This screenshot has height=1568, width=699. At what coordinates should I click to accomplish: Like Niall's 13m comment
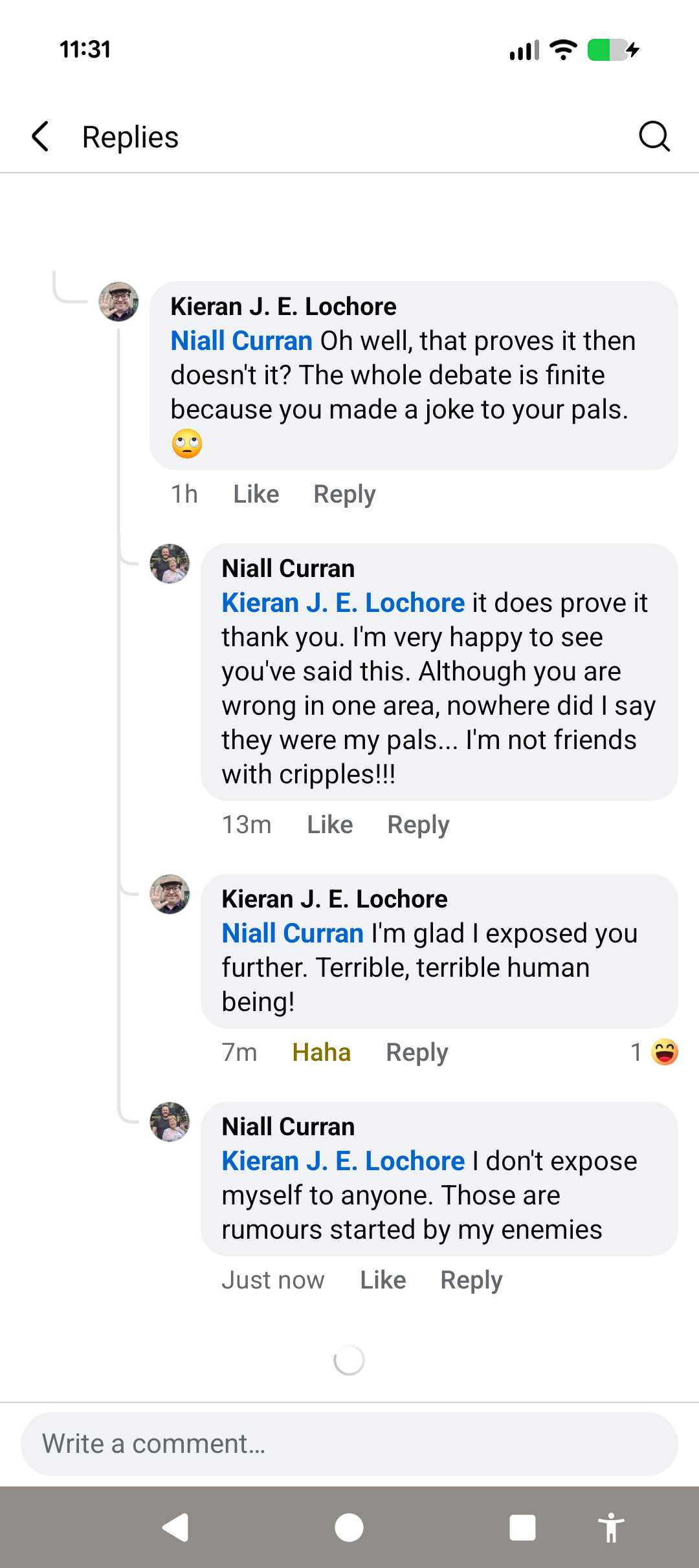pos(329,825)
